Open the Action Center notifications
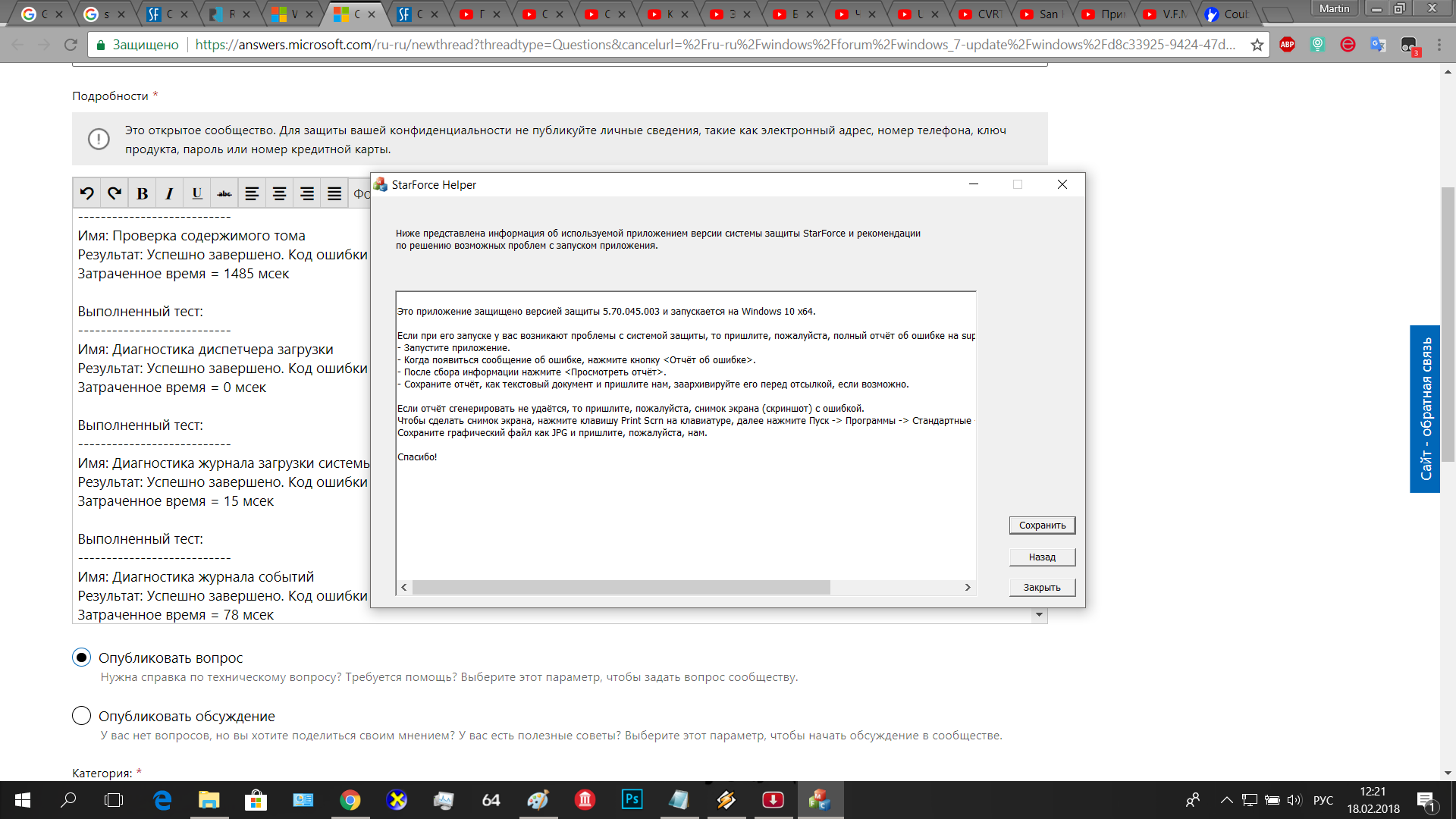 (x=1426, y=800)
